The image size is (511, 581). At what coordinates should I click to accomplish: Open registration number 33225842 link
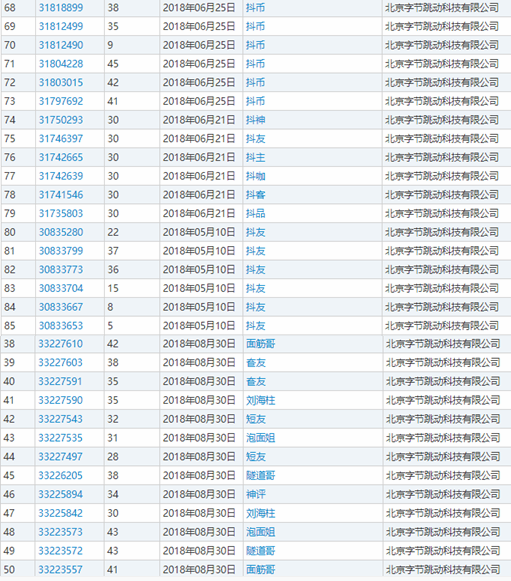(61, 513)
